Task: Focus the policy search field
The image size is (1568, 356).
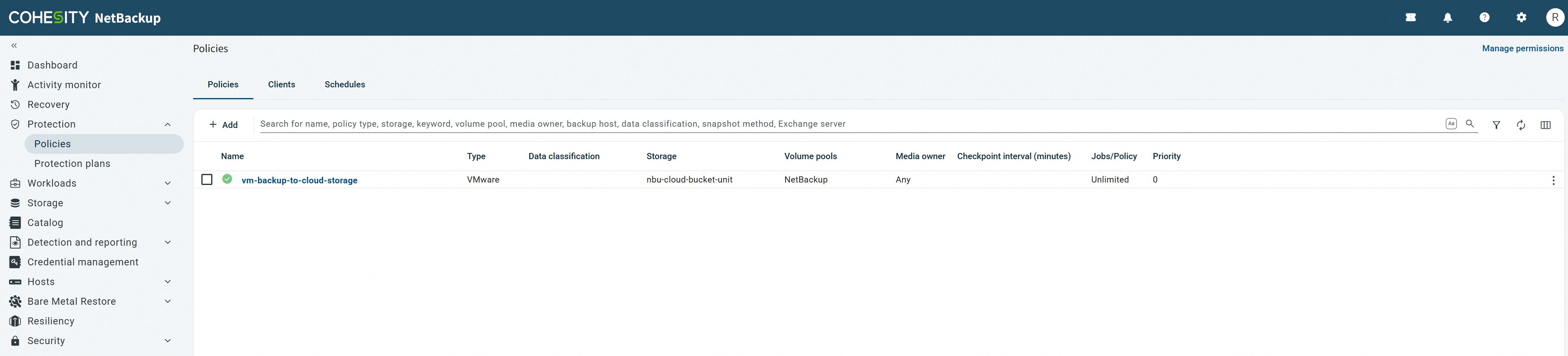Action: click(x=849, y=124)
